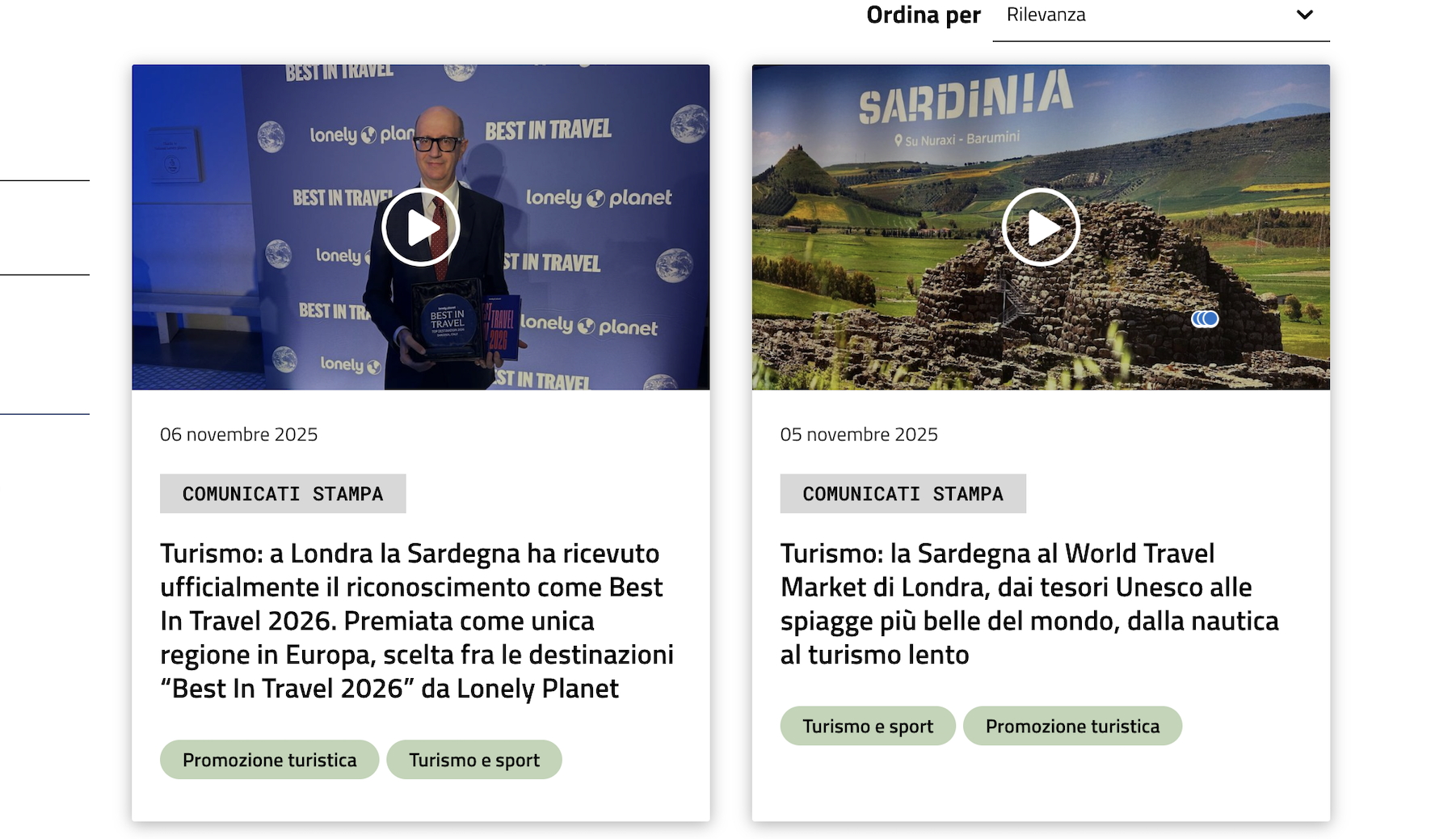This screenshot has height=839, width=1456.
Task: Open article about Sardegna al World Travel Market
Action: 1029,604
